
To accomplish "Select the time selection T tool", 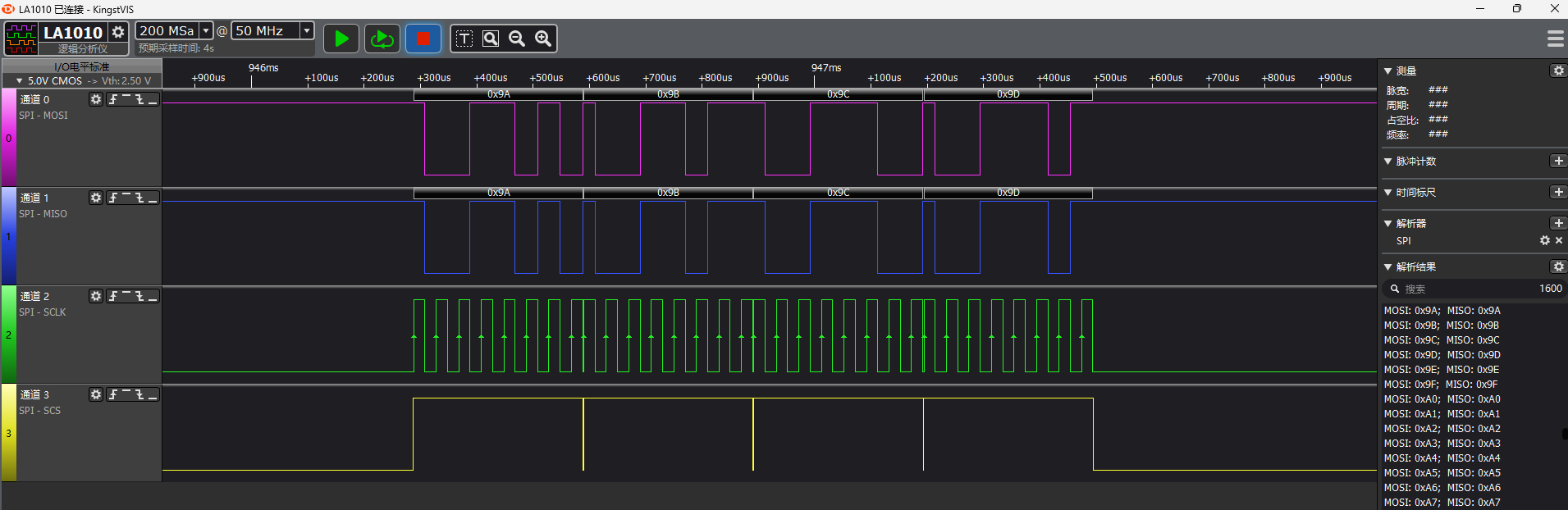I will click(x=464, y=39).
